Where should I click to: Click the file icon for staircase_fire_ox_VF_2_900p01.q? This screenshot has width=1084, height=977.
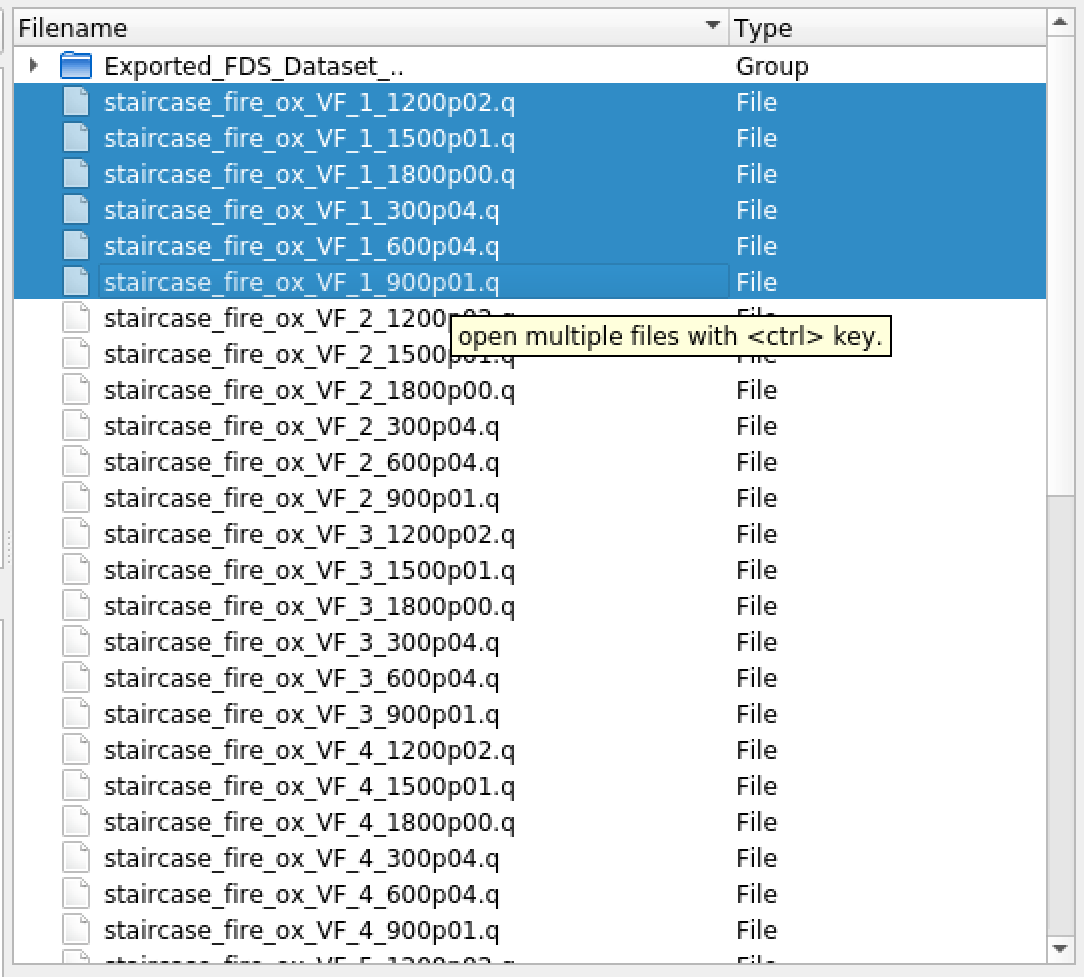coord(75,497)
